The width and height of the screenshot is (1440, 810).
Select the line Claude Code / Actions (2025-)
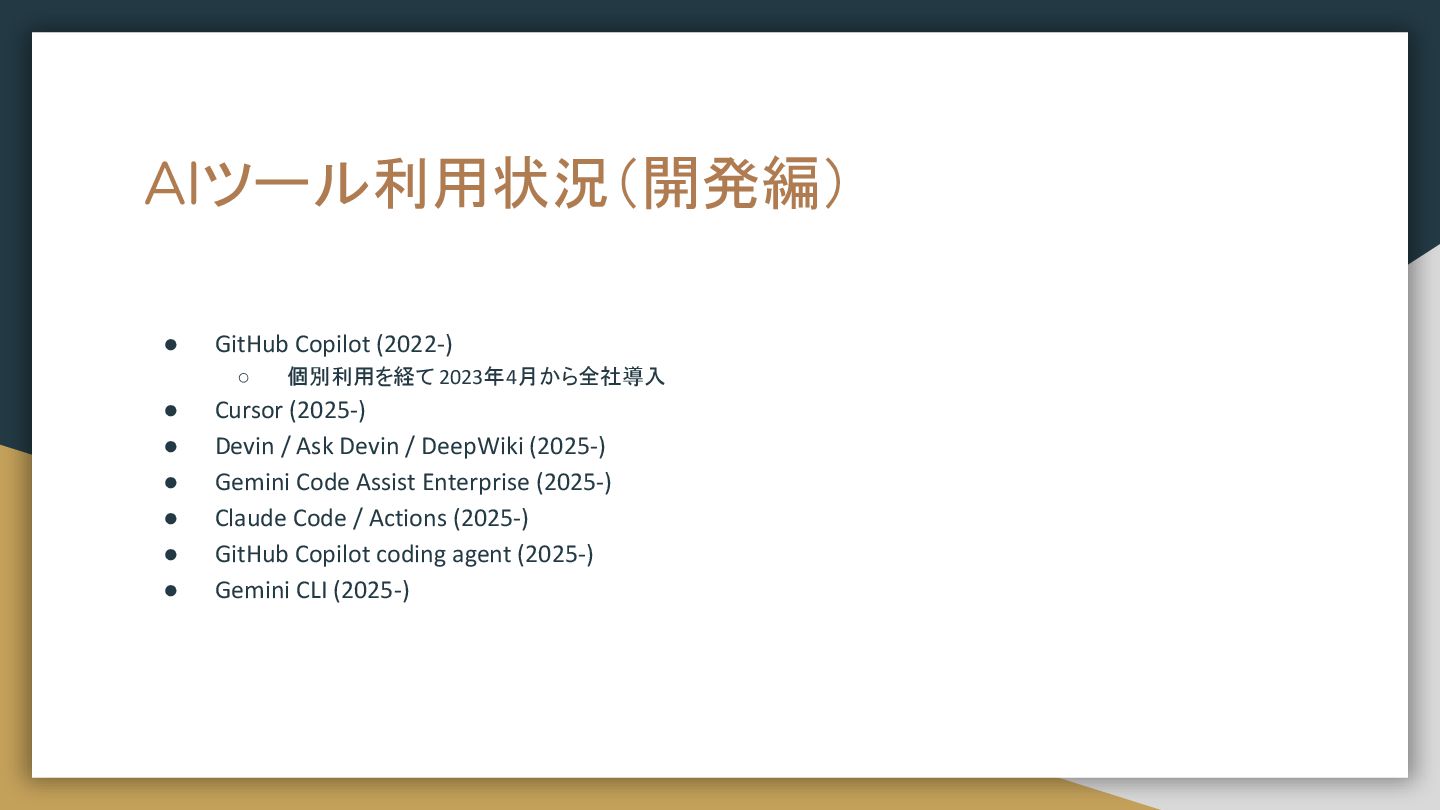tap(372, 518)
